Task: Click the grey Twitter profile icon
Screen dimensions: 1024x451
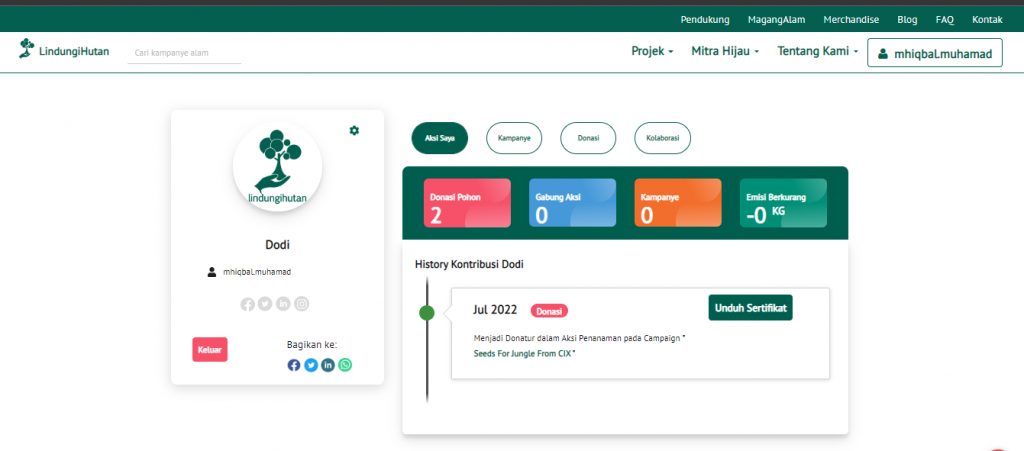Action: point(264,303)
